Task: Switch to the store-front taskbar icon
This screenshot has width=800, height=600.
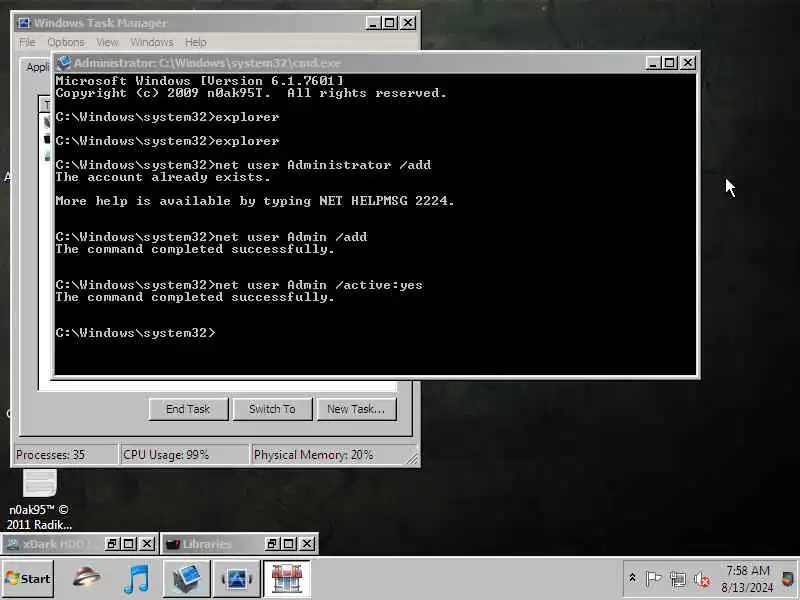Action: coord(287,579)
